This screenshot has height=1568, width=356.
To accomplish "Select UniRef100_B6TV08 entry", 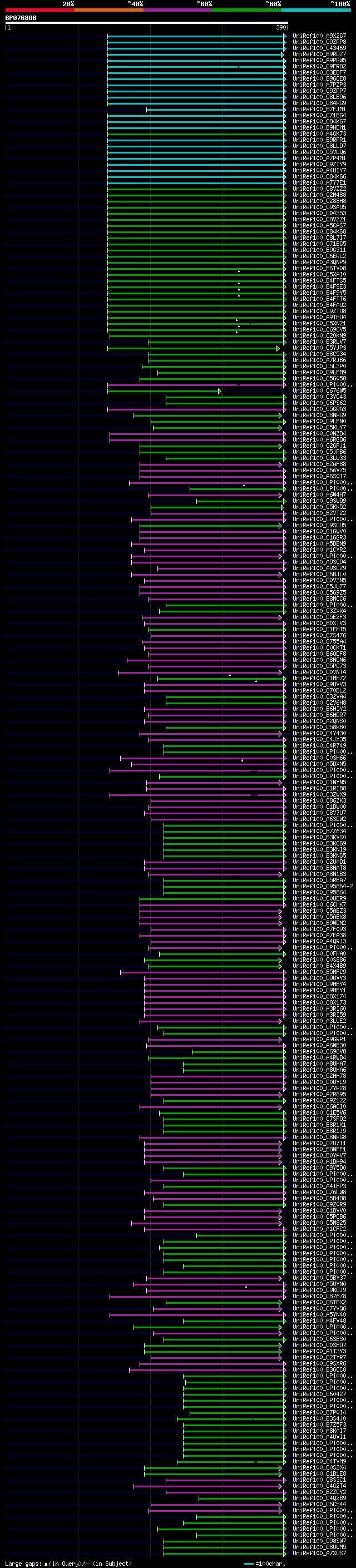I will 319,268.
